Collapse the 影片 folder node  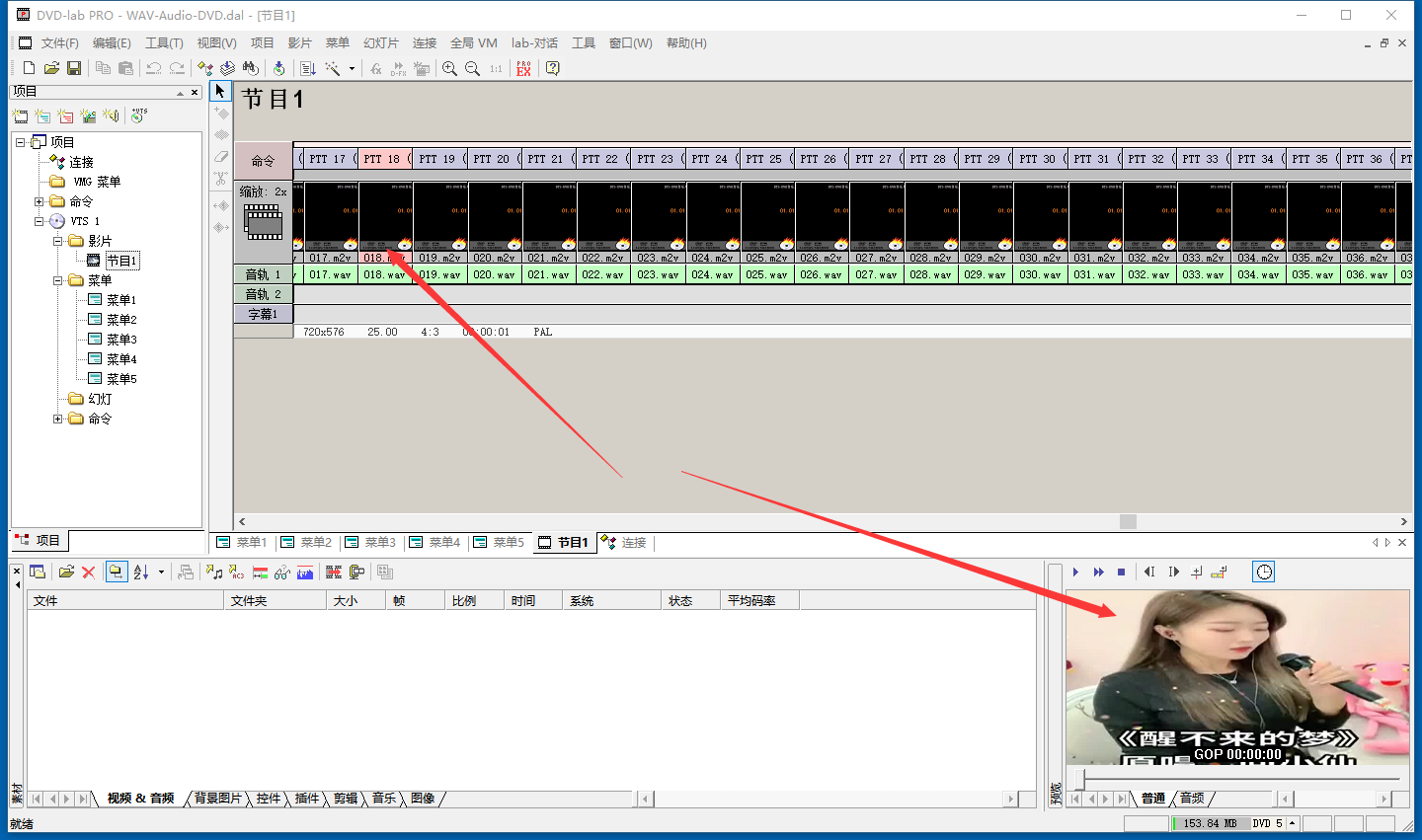[58, 241]
